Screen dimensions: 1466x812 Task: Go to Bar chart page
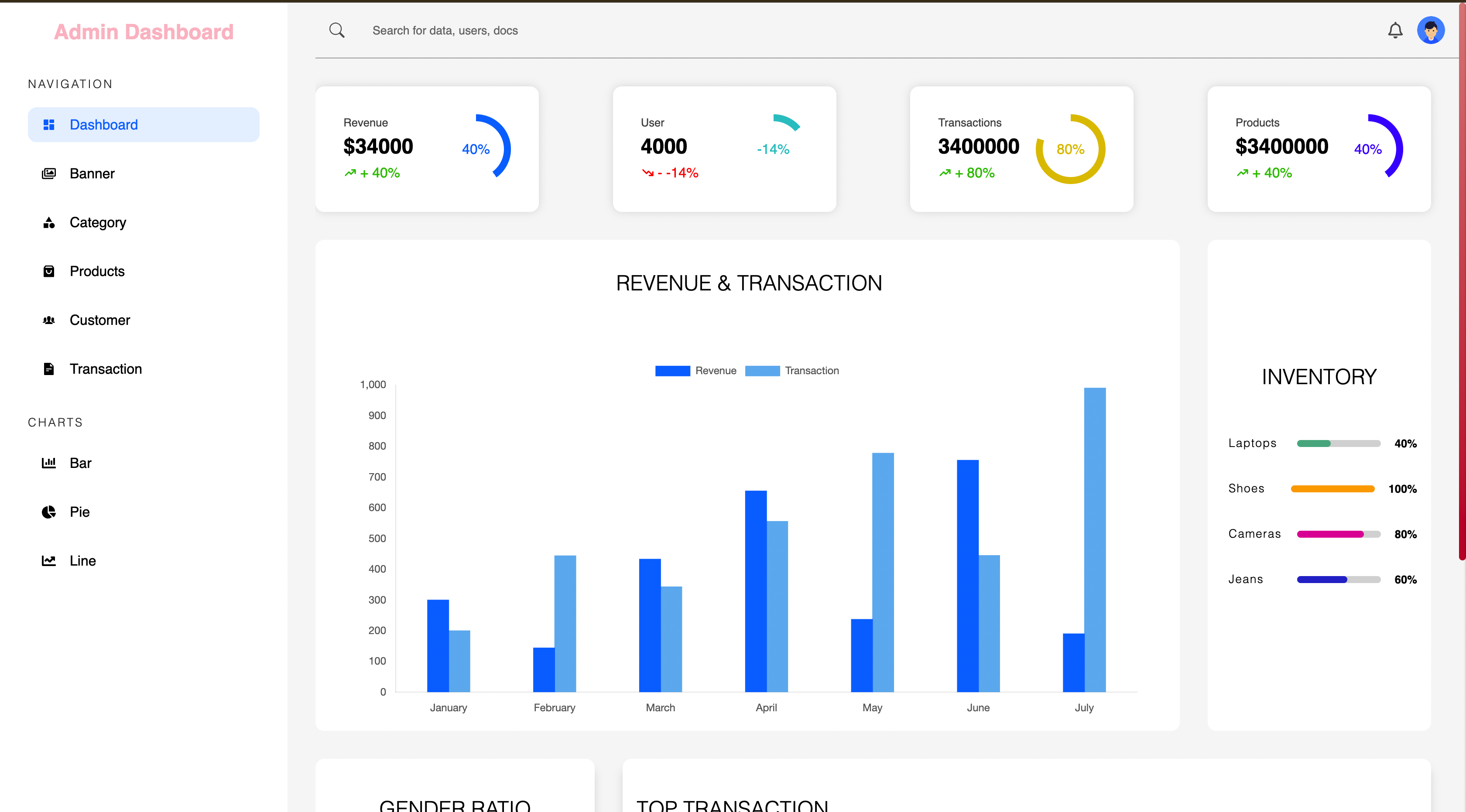tap(80, 463)
